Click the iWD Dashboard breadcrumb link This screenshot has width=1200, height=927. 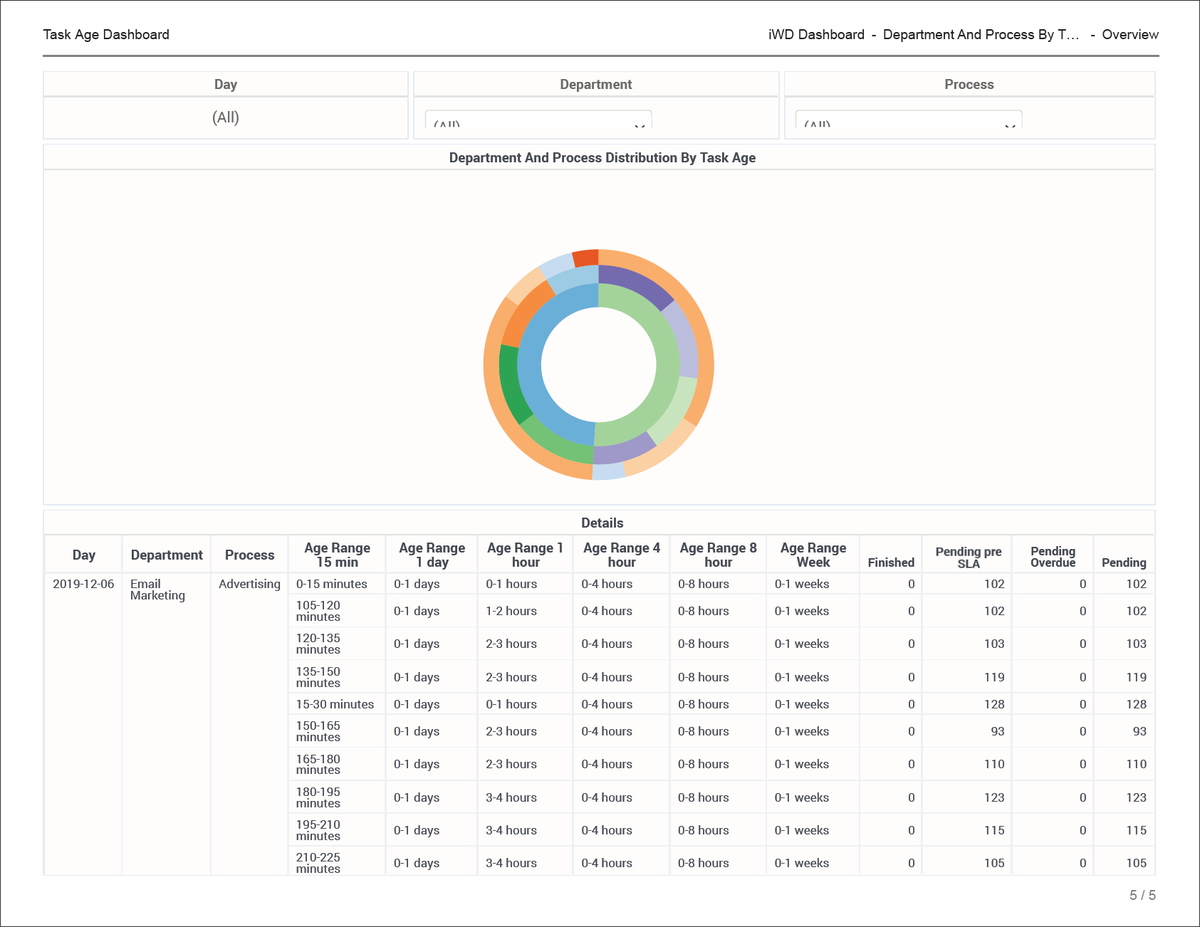coord(816,34)
